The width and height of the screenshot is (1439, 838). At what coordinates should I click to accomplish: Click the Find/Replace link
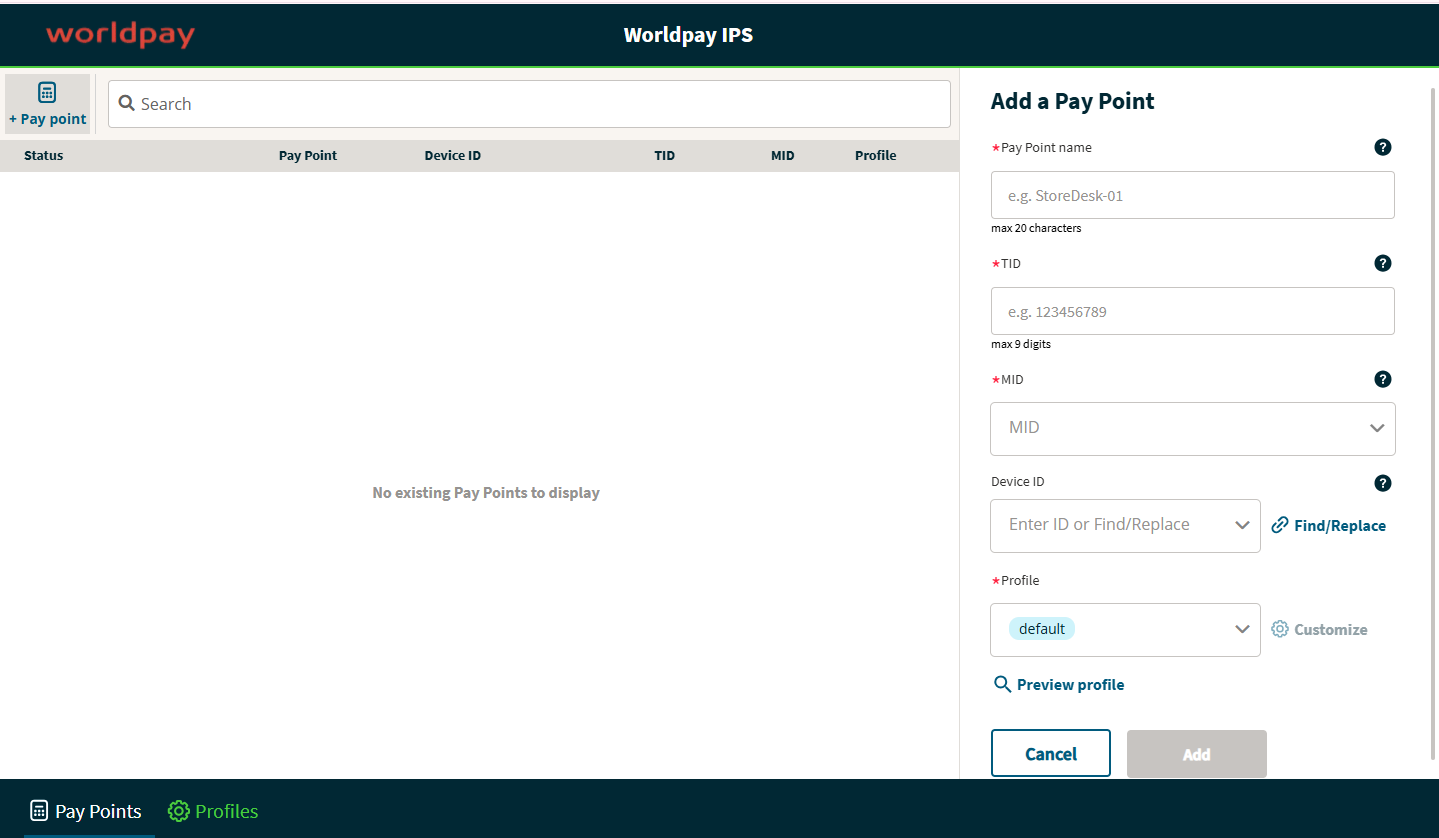click(1328, 526)
